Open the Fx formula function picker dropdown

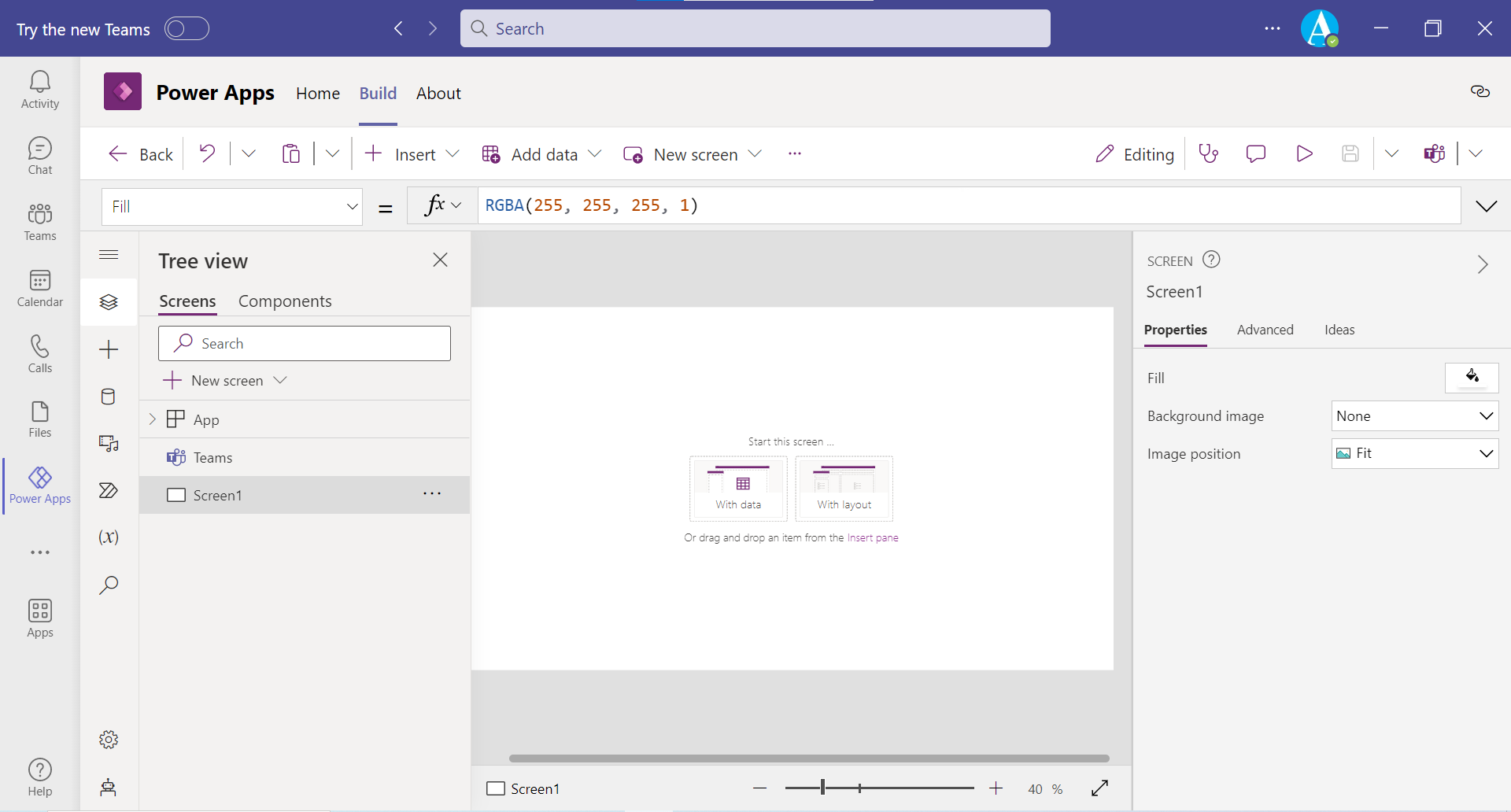point(441,205)
